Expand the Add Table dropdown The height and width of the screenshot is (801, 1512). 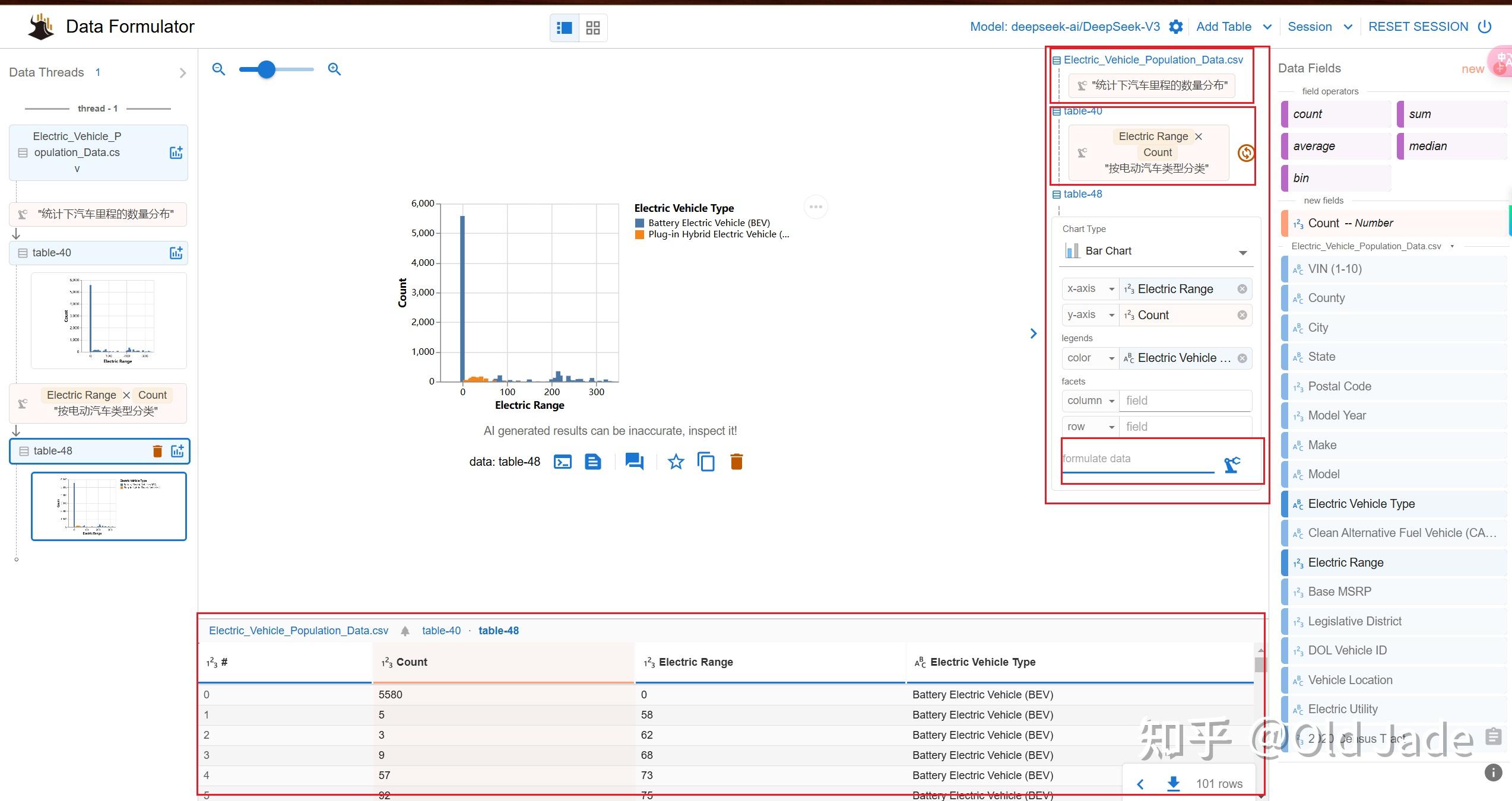pos(1267,27)
